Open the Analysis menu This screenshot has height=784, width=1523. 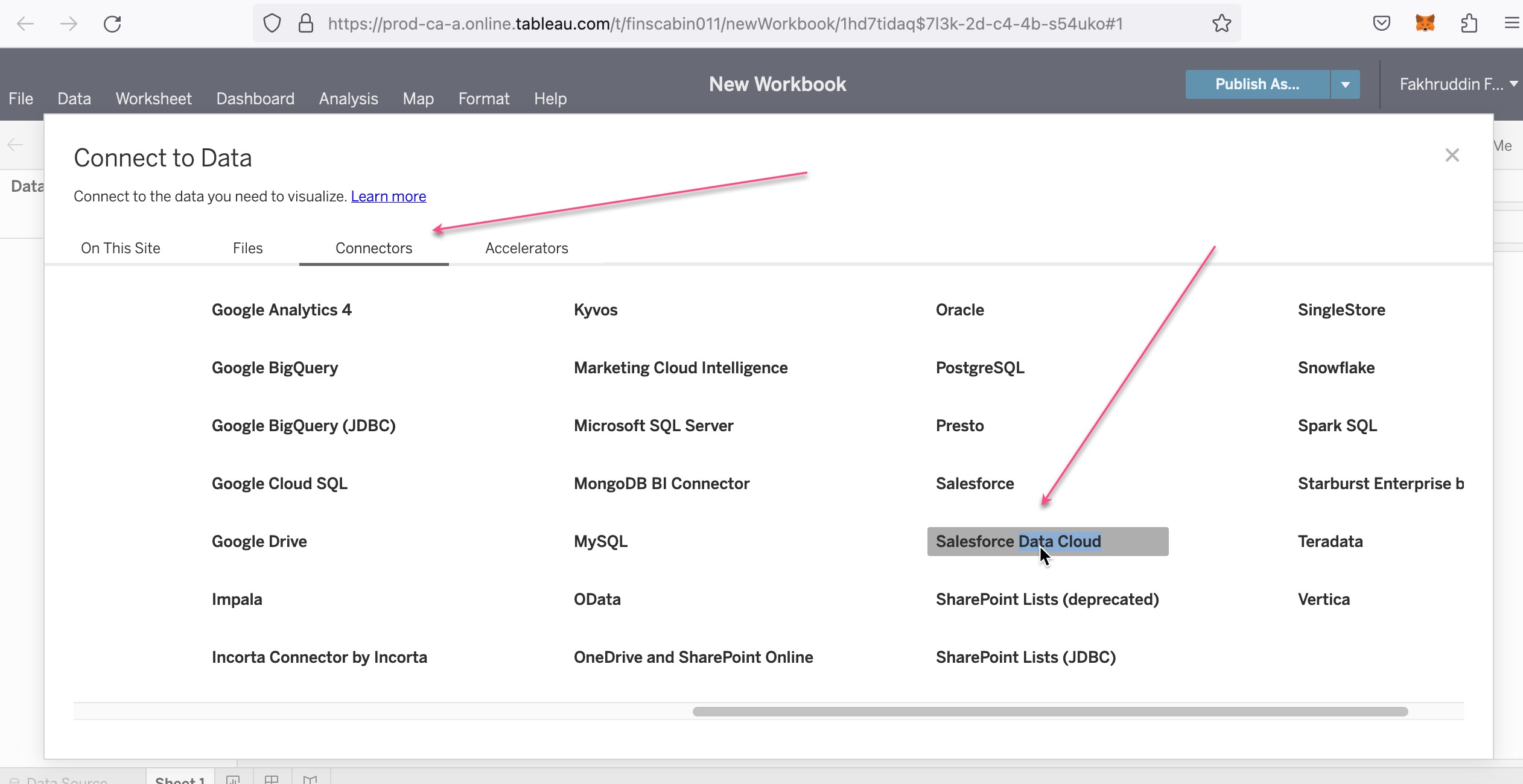click(348, 98)
